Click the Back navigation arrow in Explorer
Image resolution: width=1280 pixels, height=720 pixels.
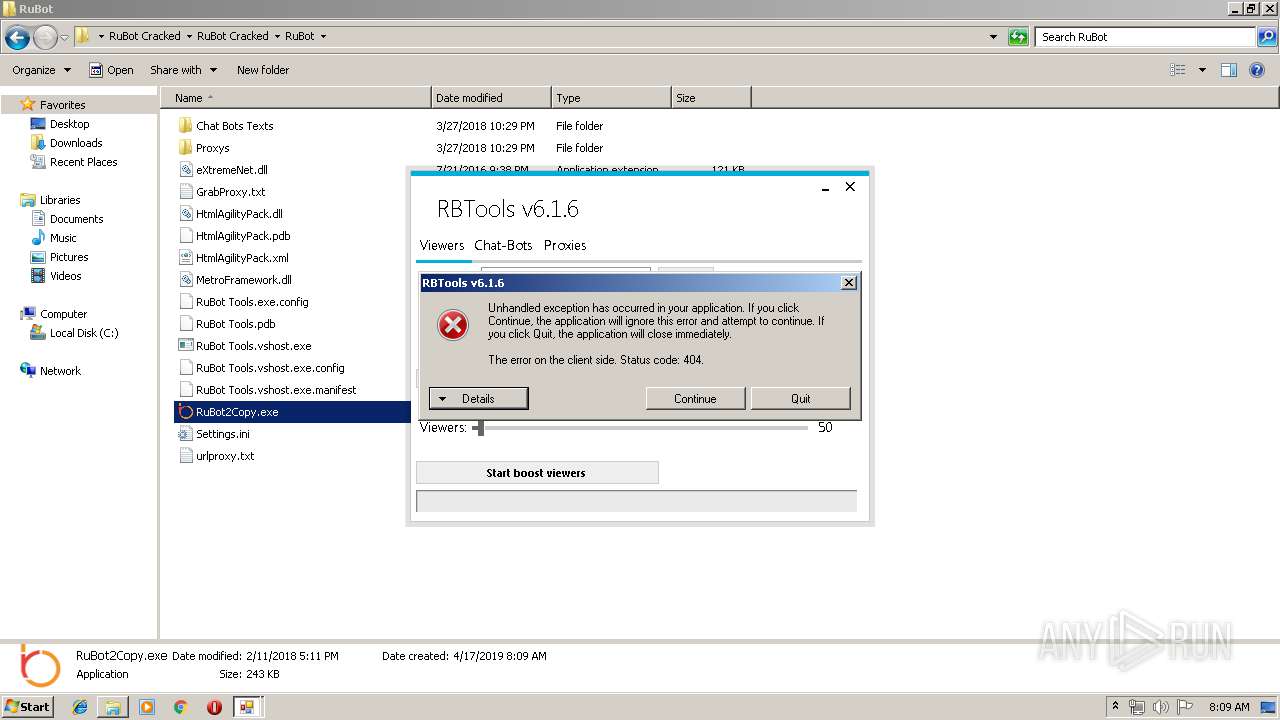pos(17,38)
